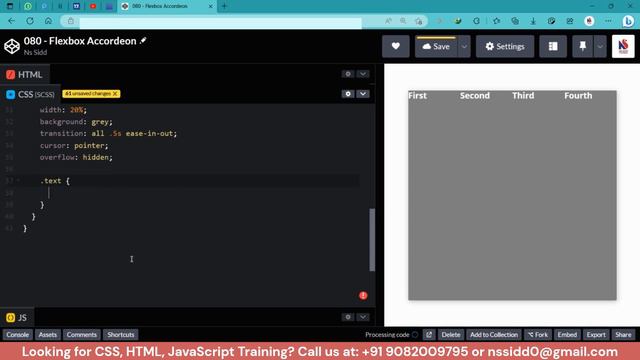Click the 'background: grey;' code line
640x360 pixels.
pos(76,122)
